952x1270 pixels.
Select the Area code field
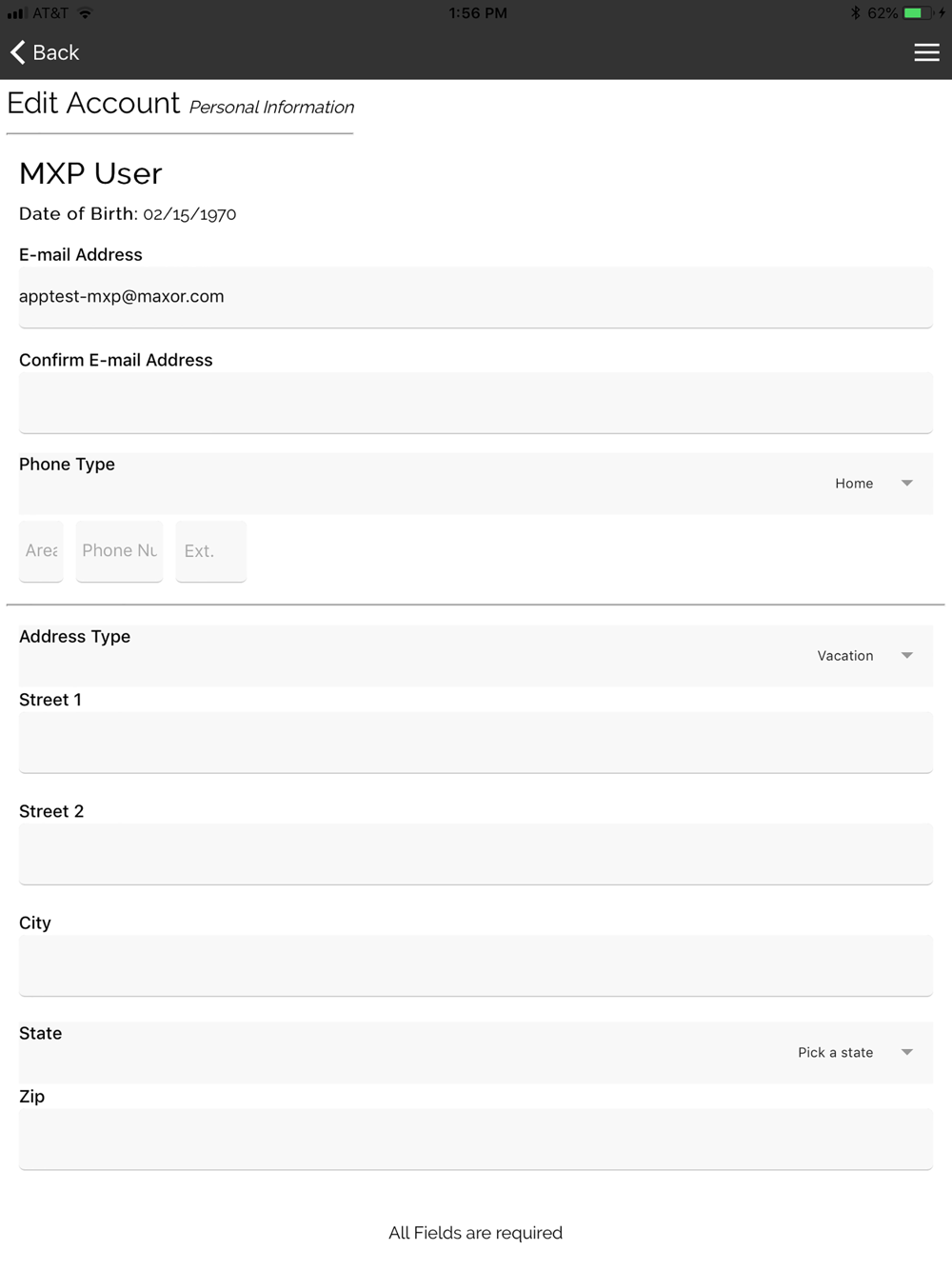click(41, 551)
